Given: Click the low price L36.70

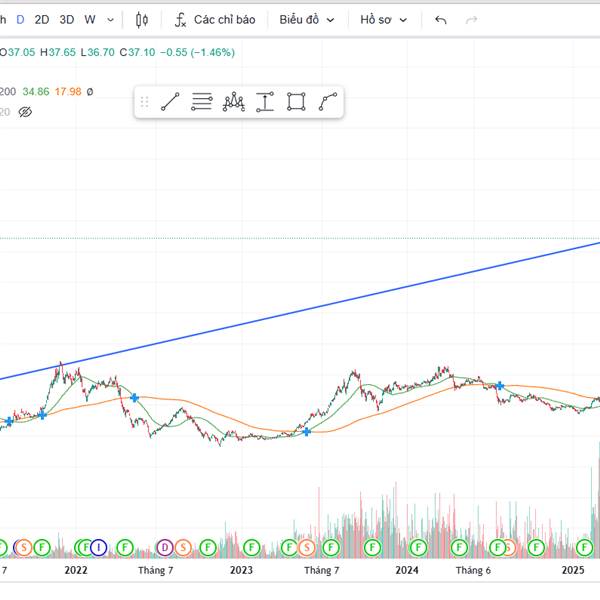Looking at the screenshot, I should coord(97,52).
